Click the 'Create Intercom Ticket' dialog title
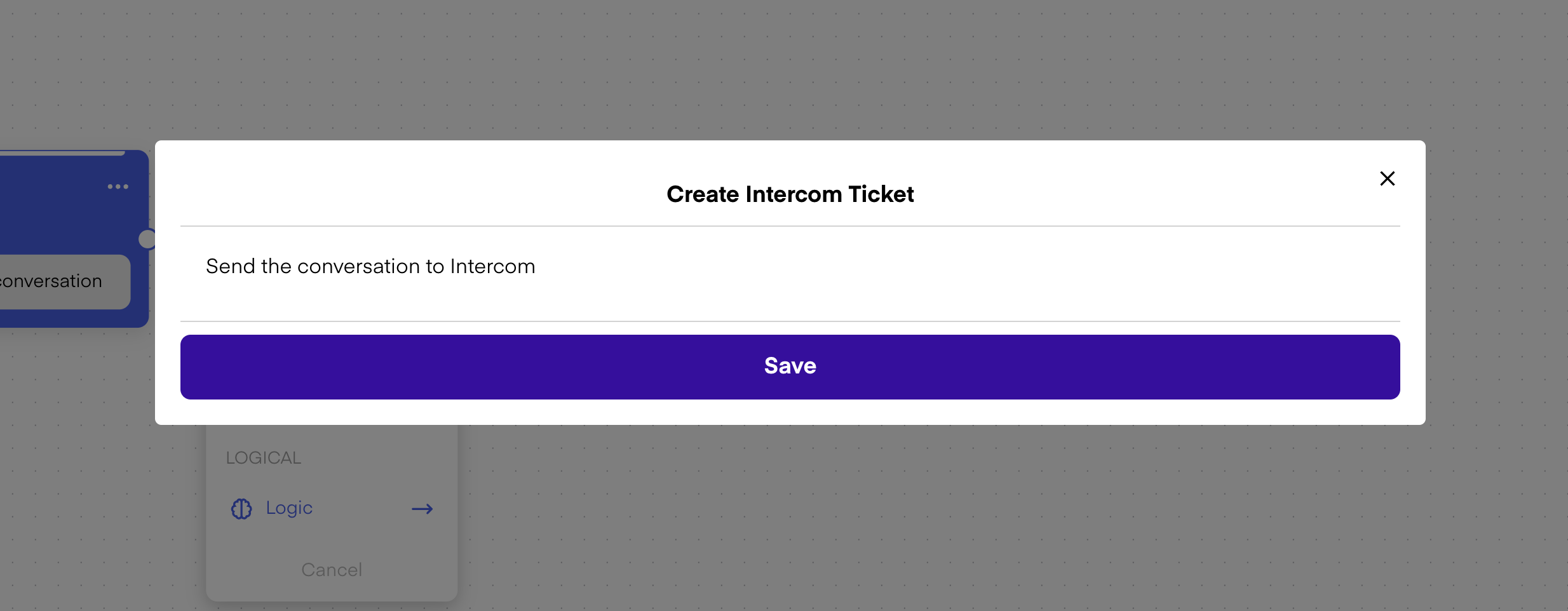 [x=790, y=194]
